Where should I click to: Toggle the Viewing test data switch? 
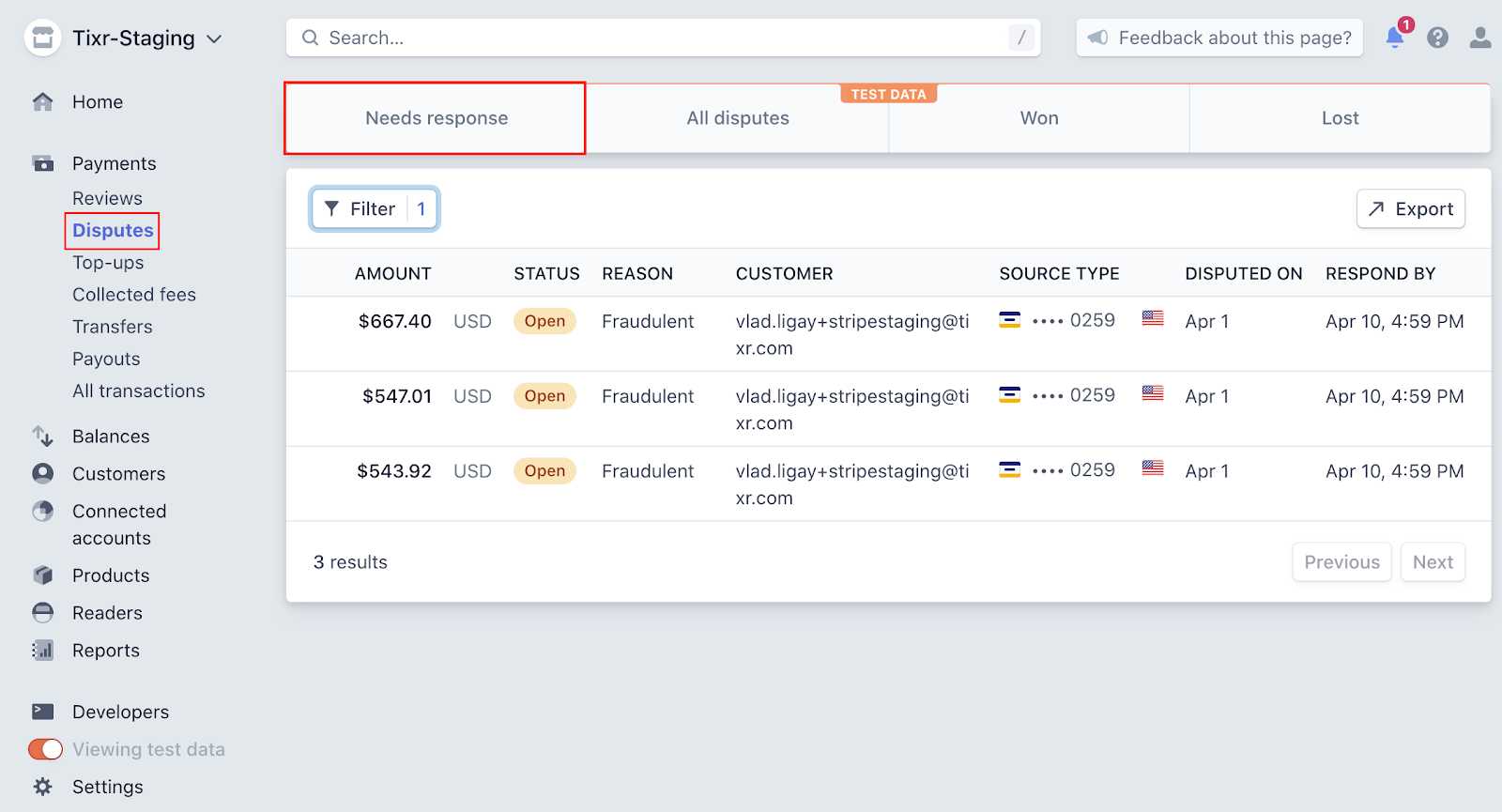tap(45, 749)
